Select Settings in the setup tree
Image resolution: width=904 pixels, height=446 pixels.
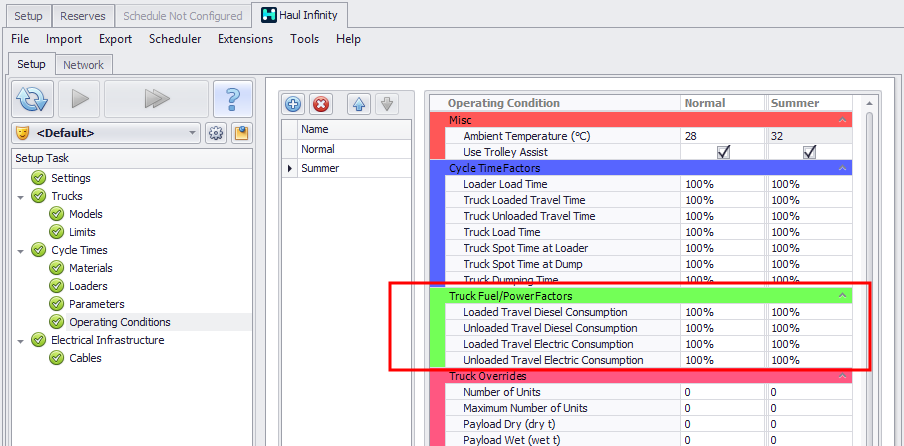pyautogui.click(x=71, y=178)
